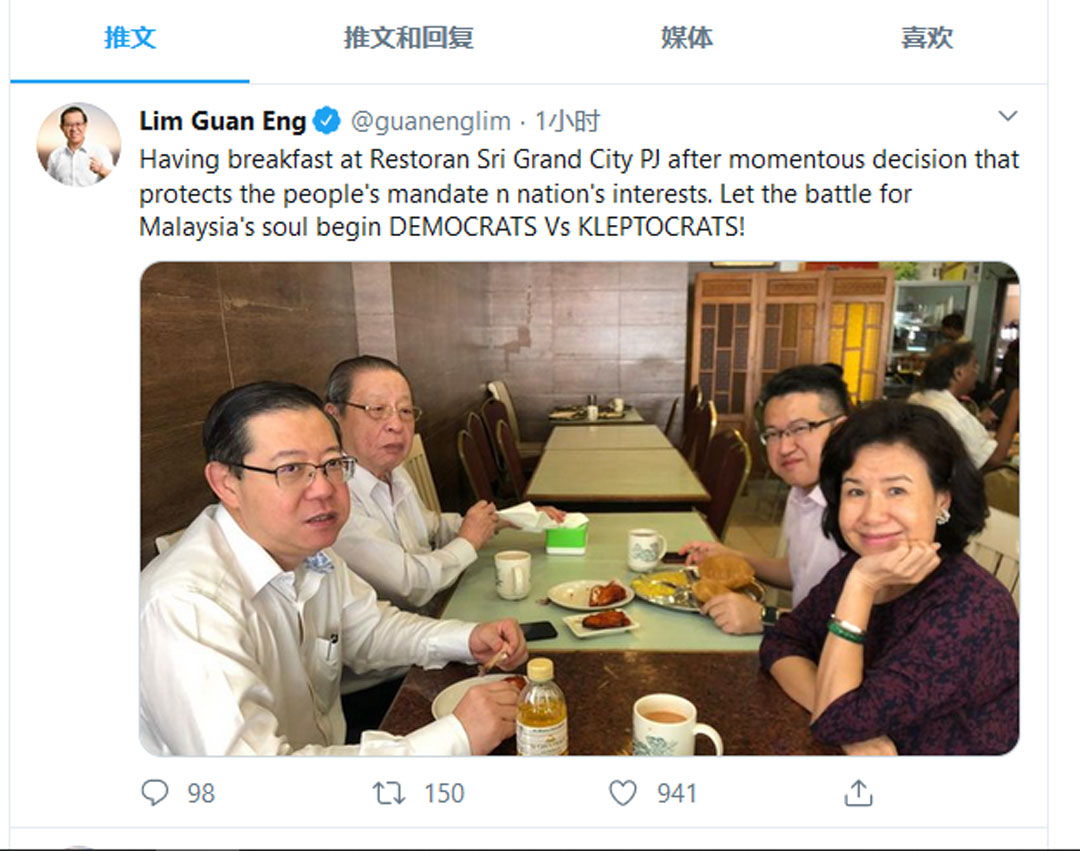Image resolution: width=1080 pixels, height=851 pixels.
Task: Select the 推文 tab
Action: [x=130, y=38]
